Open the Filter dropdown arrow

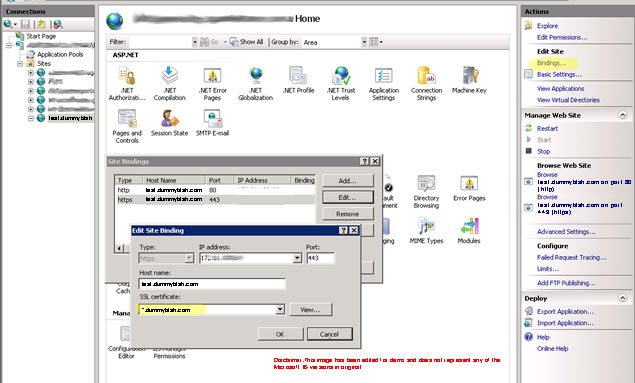pos(195,42)
